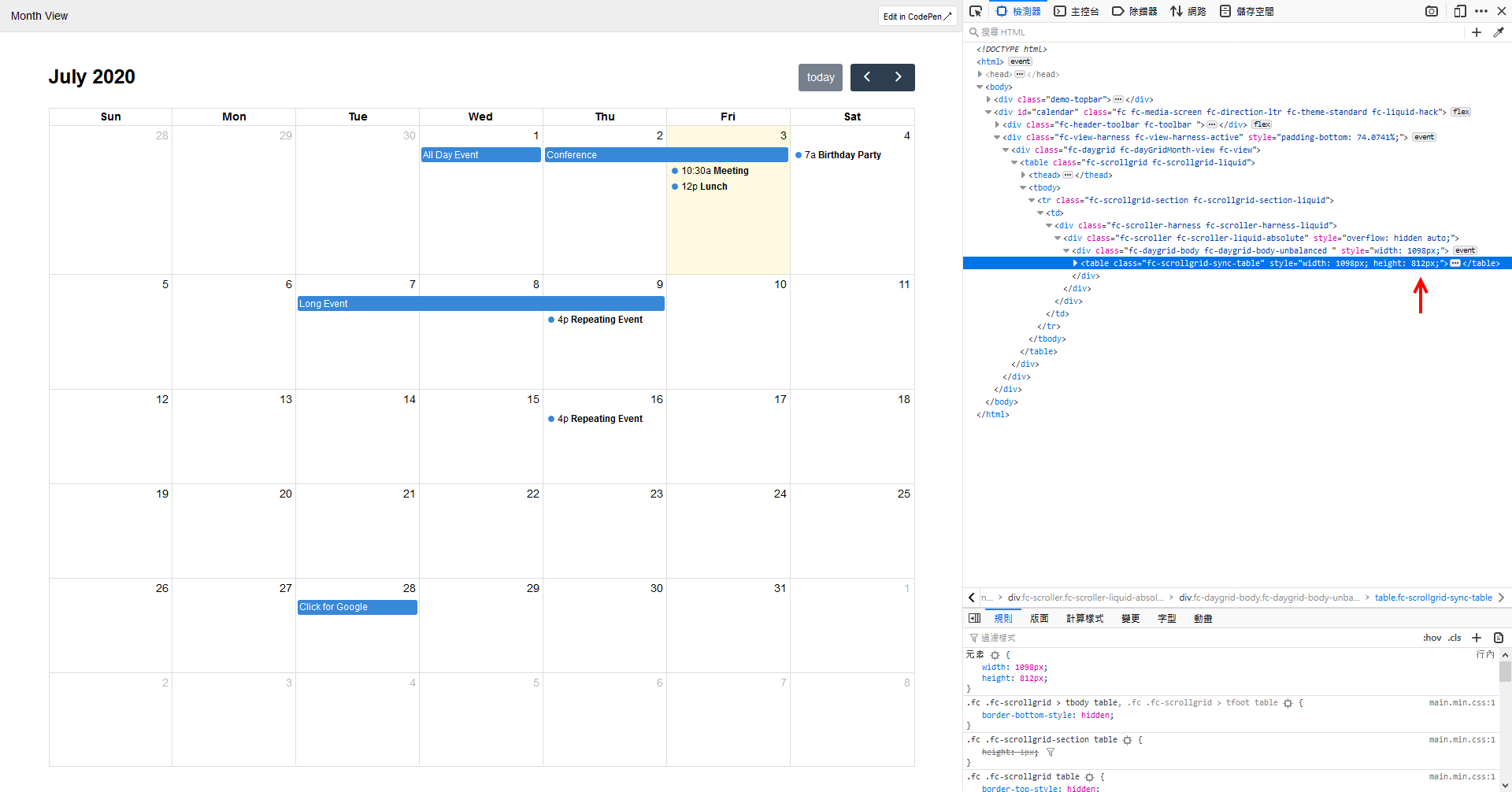Toggle the .cls class panel

pos(1454,638)
